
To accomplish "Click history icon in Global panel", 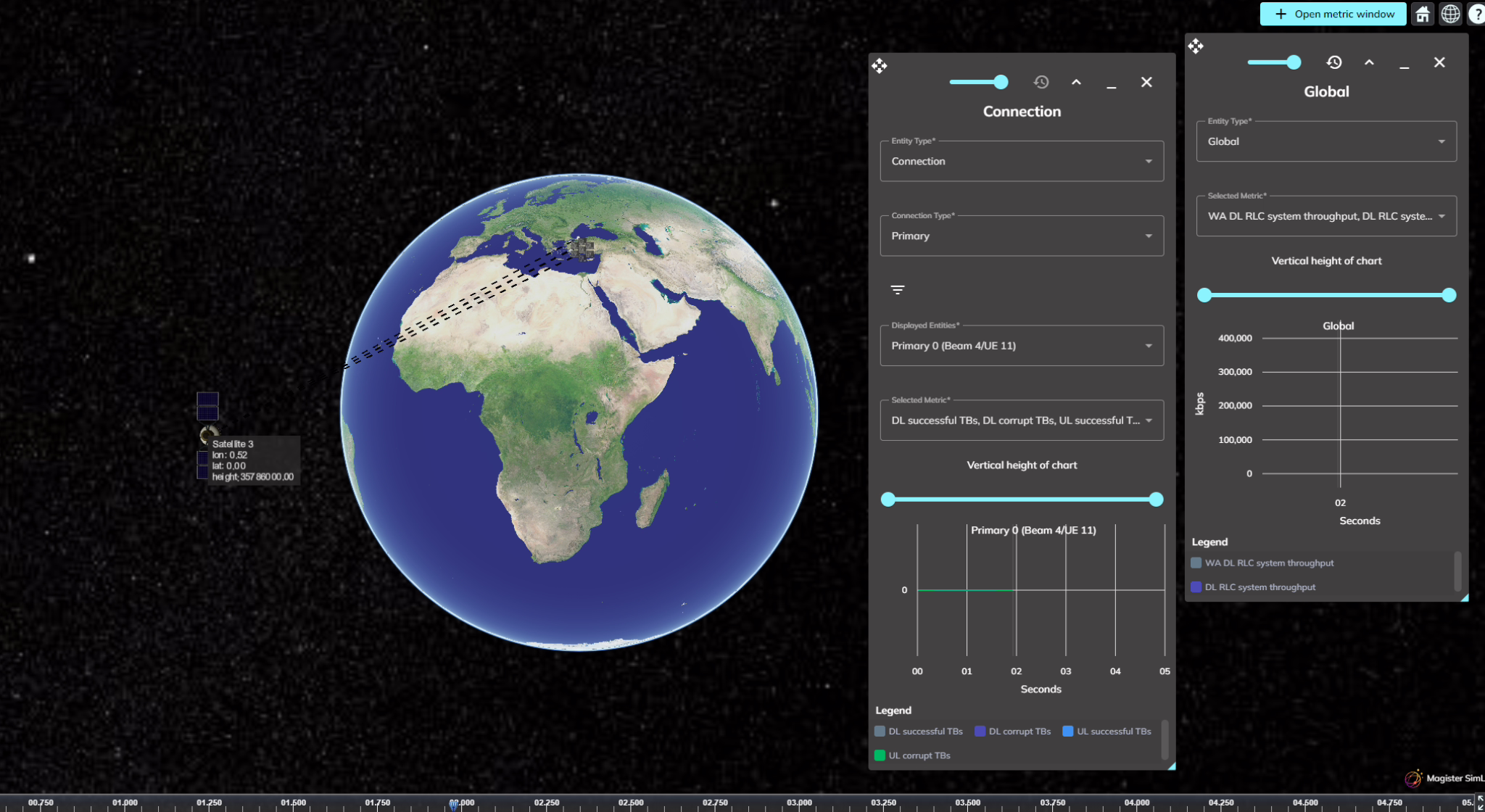I will click(x=1334, y=62).
